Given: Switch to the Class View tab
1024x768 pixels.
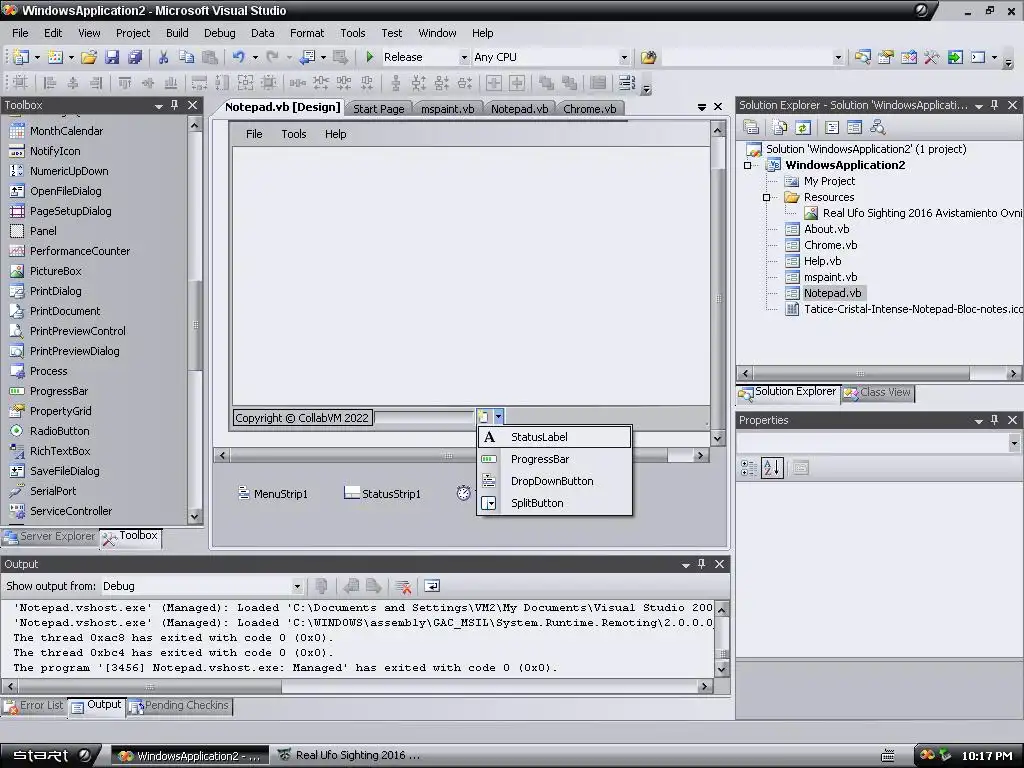Looking at the screenshot, I should click(878, 392).
